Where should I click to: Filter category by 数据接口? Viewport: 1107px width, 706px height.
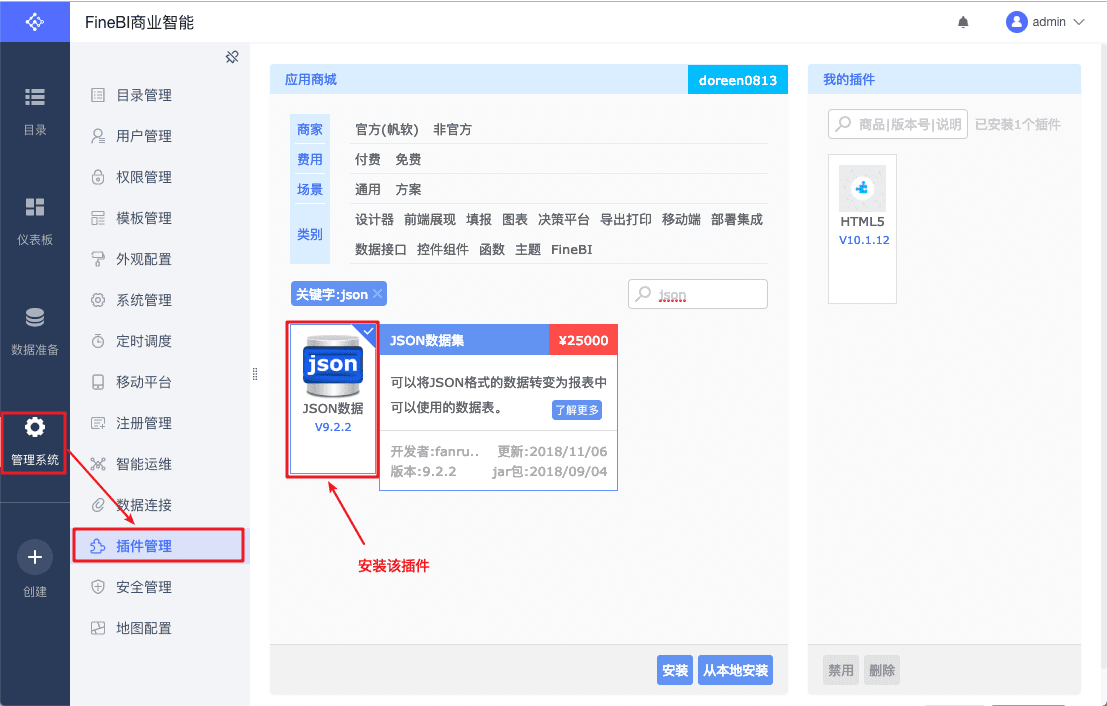(x=381, y=249)
